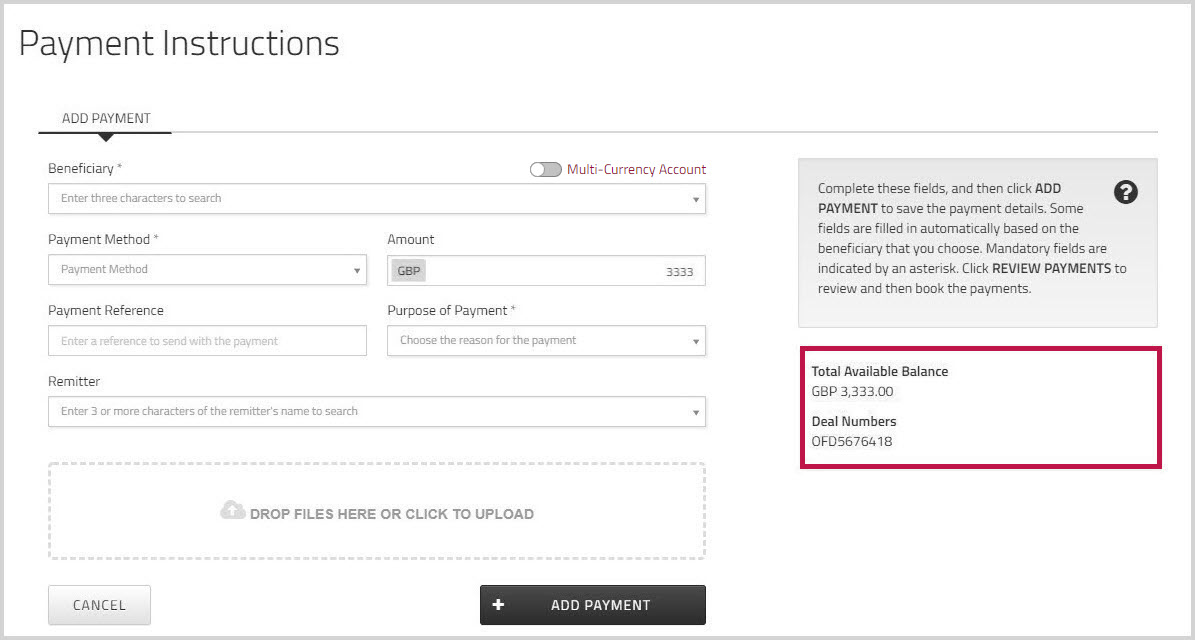Image resolution: width=1195 pixels, height=640 pixels.
Task: Open the Purpose of Payment dropdown
Action: click(546, 341)
